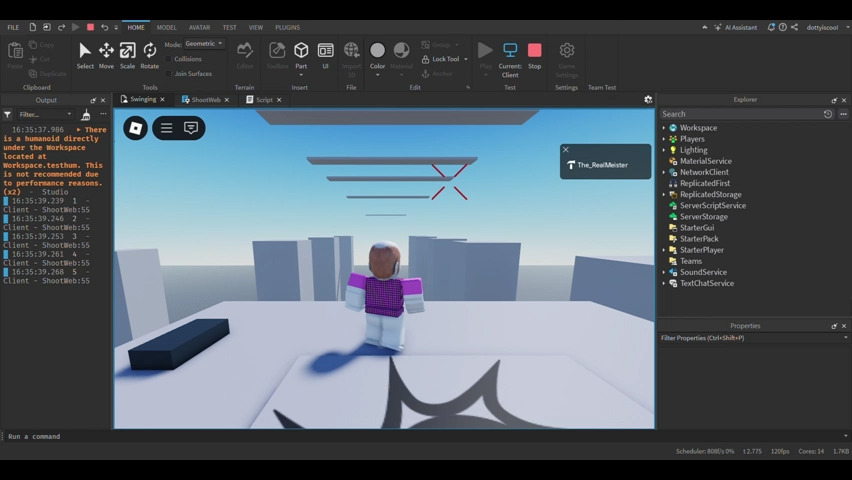Open the AI Assistant
This screenshot has height=480, width=852.
[x=736, y=27]
